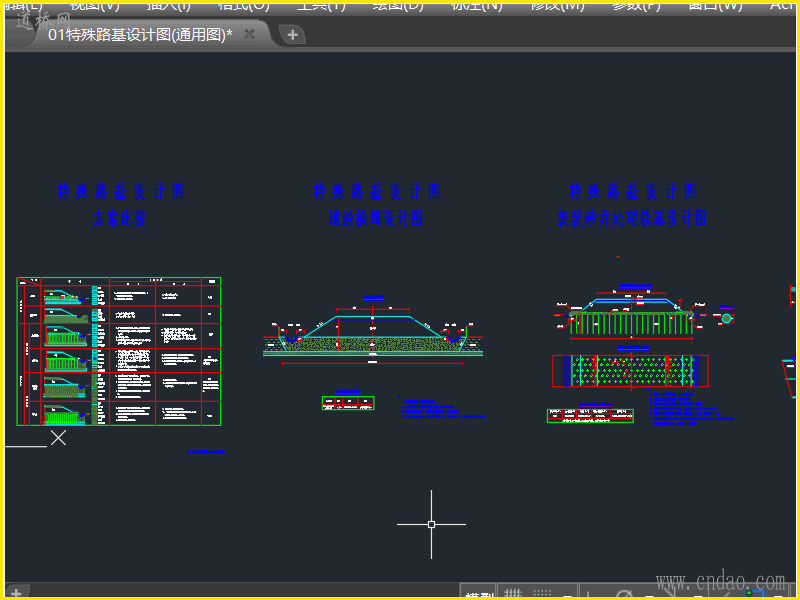Expand the polar tracking angle arrow

pyautogui.click(x=647, y=595)
